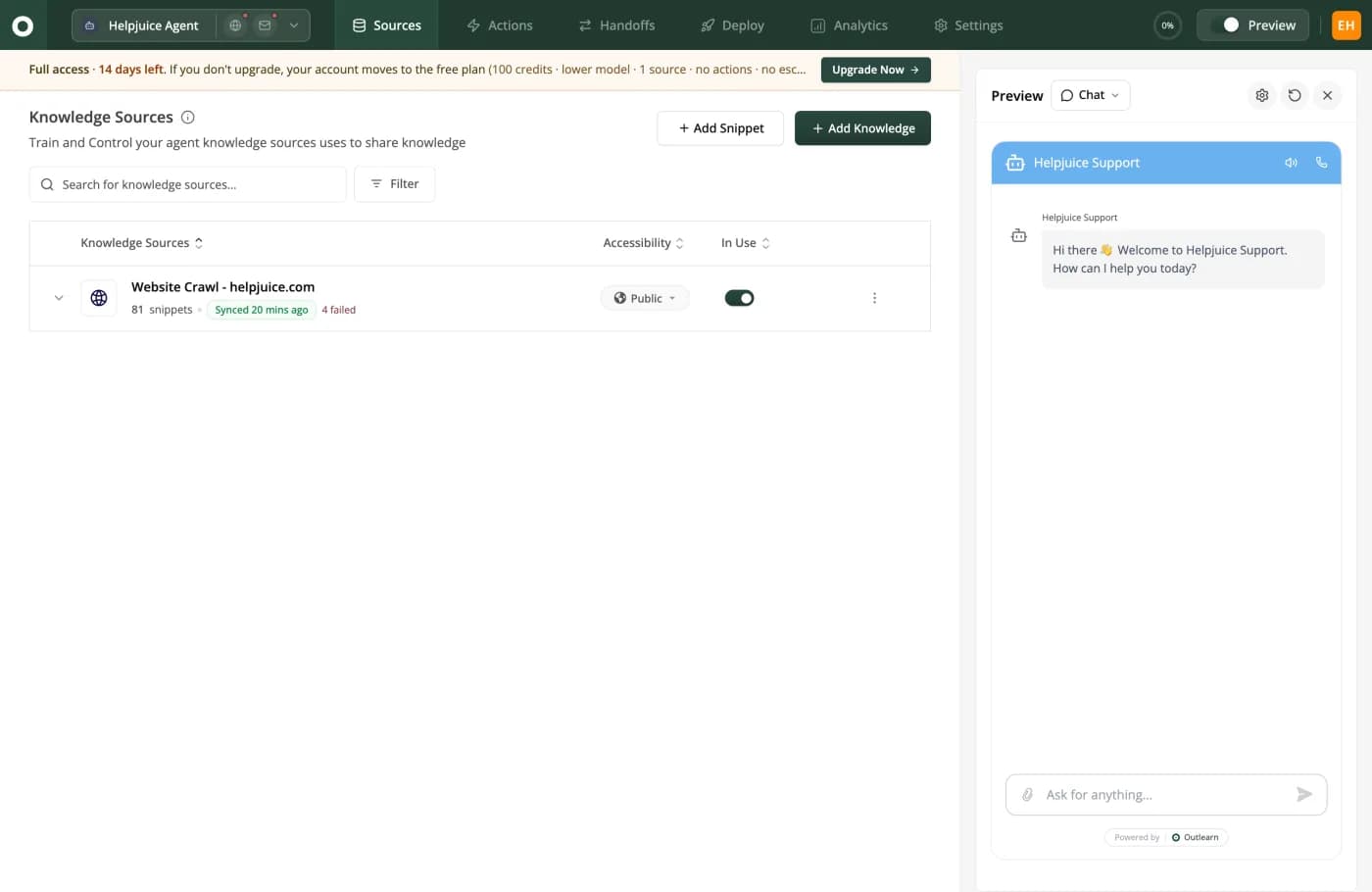
Task: Open Website Crawl - helpjuice.com source
Action: click(x=222, y=287)
